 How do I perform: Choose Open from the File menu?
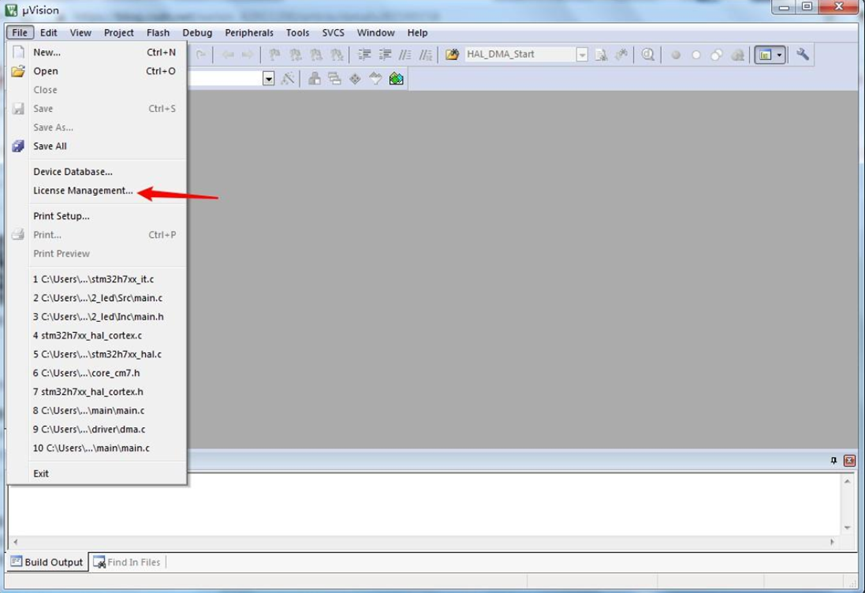[97, 71]
